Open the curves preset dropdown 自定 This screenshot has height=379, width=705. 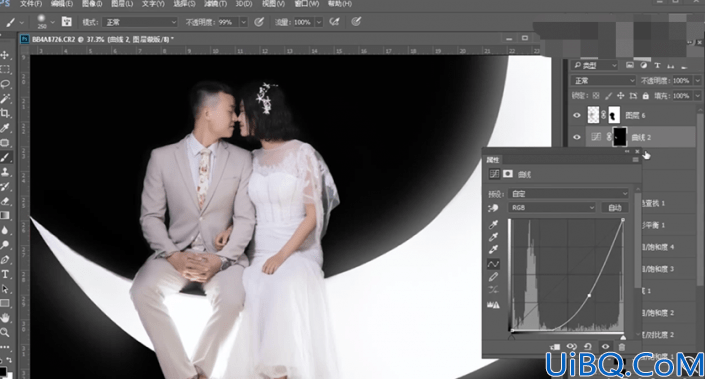pos(568,194)
